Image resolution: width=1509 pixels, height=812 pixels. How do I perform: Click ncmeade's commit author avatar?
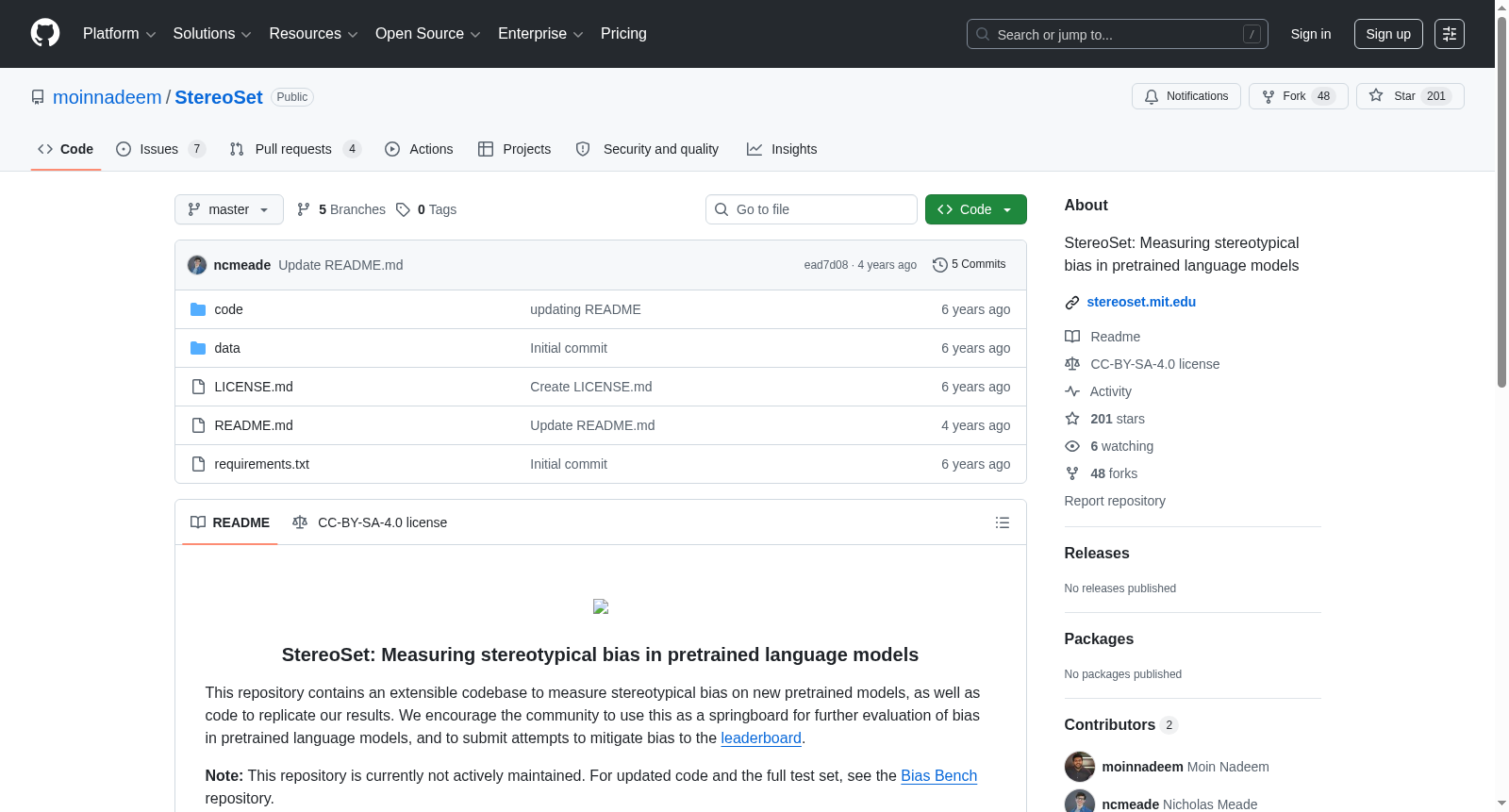(x=197, y=265)
